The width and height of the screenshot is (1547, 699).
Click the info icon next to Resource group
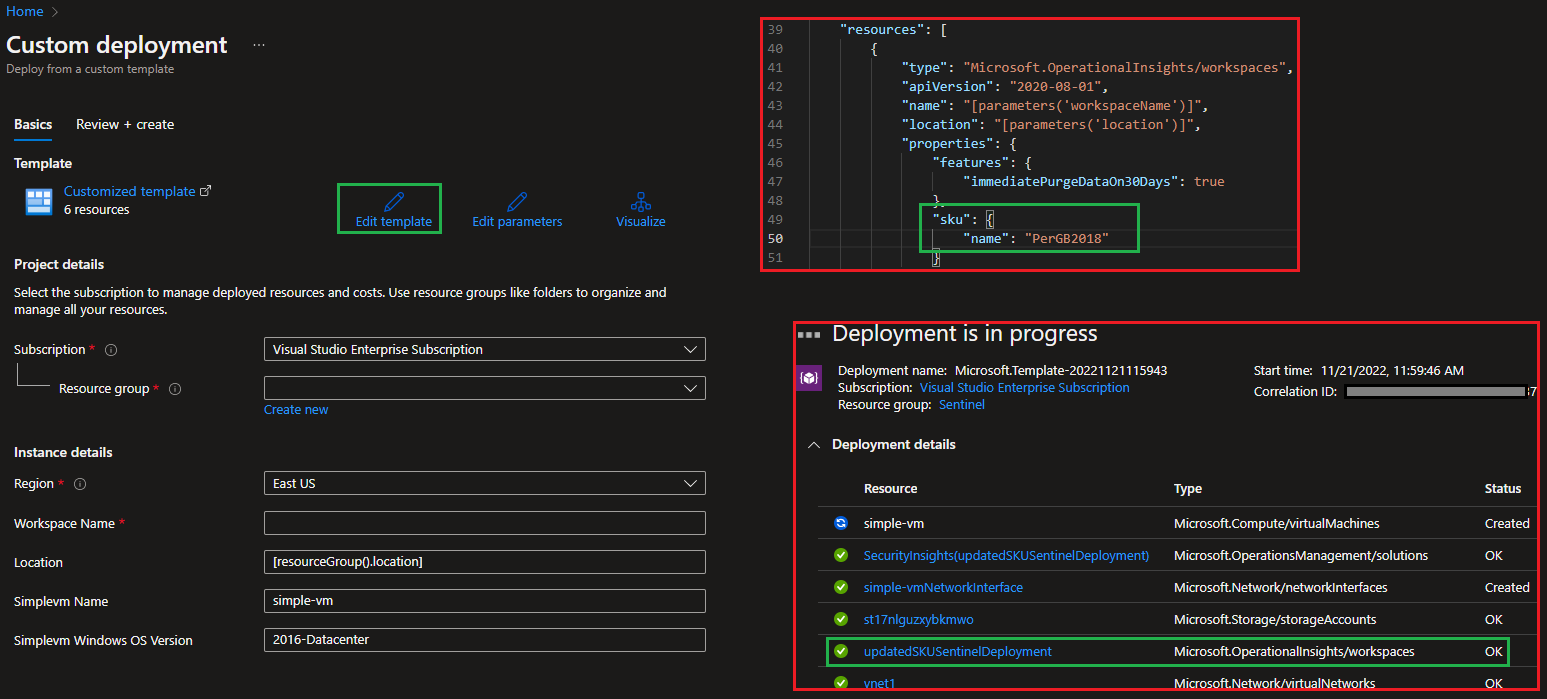pyautogui.click(x=175, y=388)
